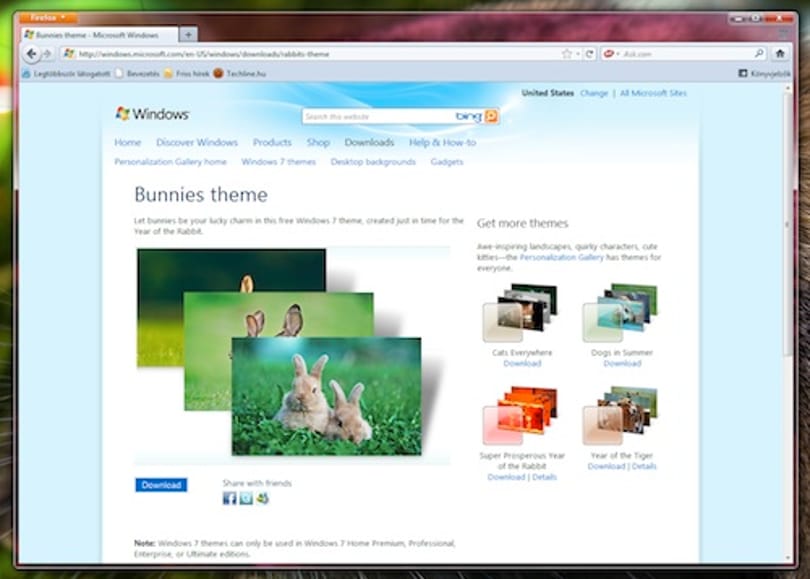Screen dimensions: 810x579
Task: Open the Firefox application menu button
Action: (x=48, y=18)
